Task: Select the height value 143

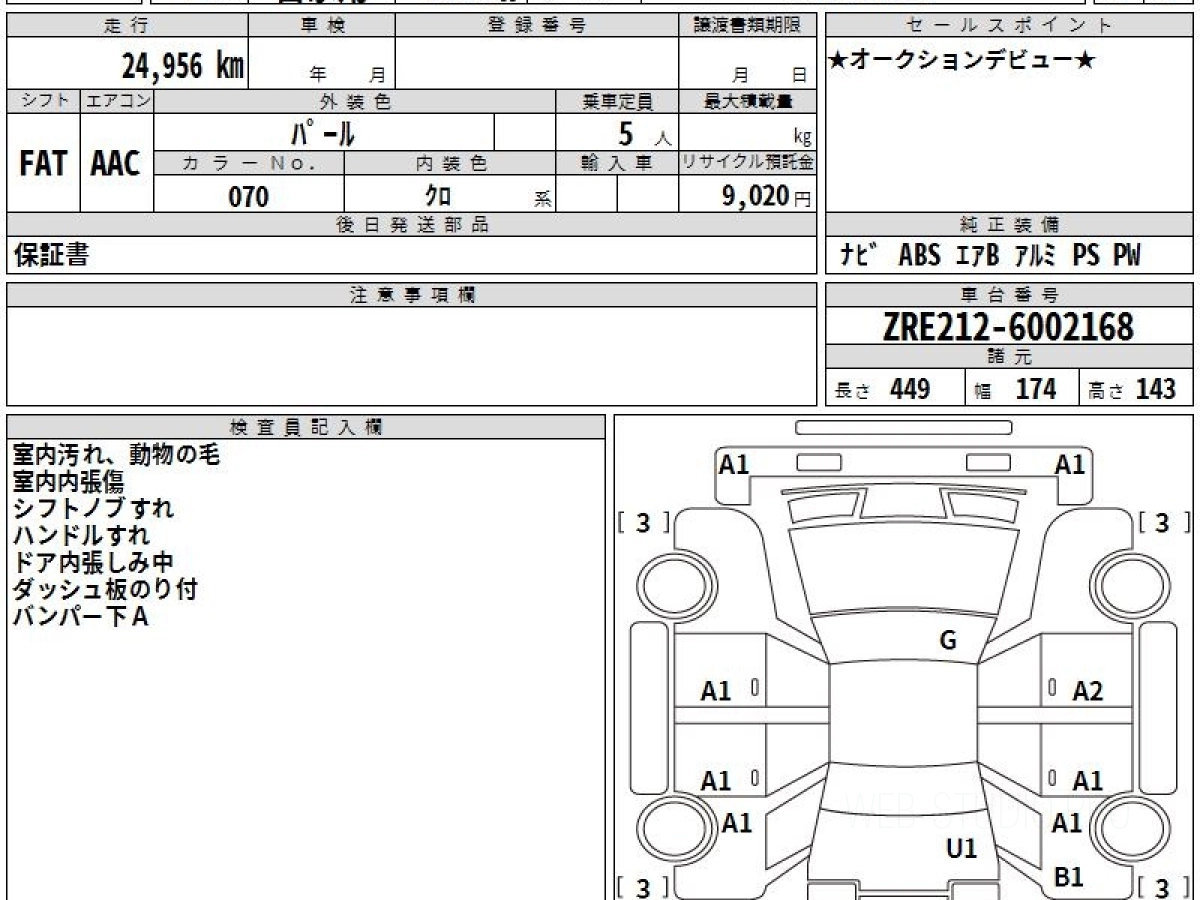Action: point(1154,389)
